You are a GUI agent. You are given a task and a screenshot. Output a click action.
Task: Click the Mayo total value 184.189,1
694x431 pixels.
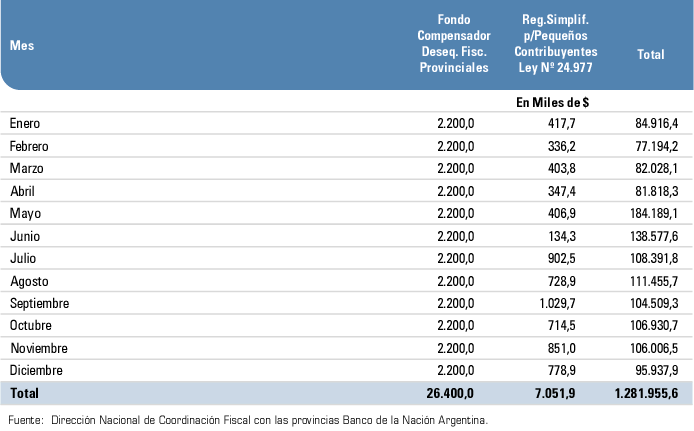tap(653, 213)
